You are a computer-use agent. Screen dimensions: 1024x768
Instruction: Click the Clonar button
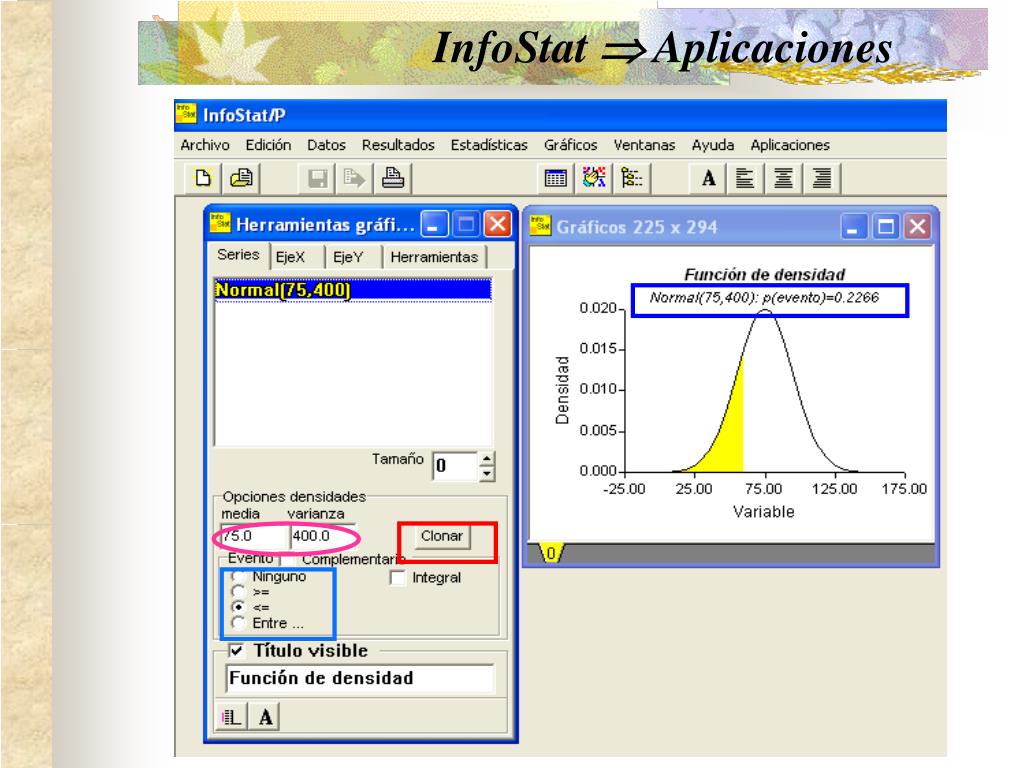point(442,536)
